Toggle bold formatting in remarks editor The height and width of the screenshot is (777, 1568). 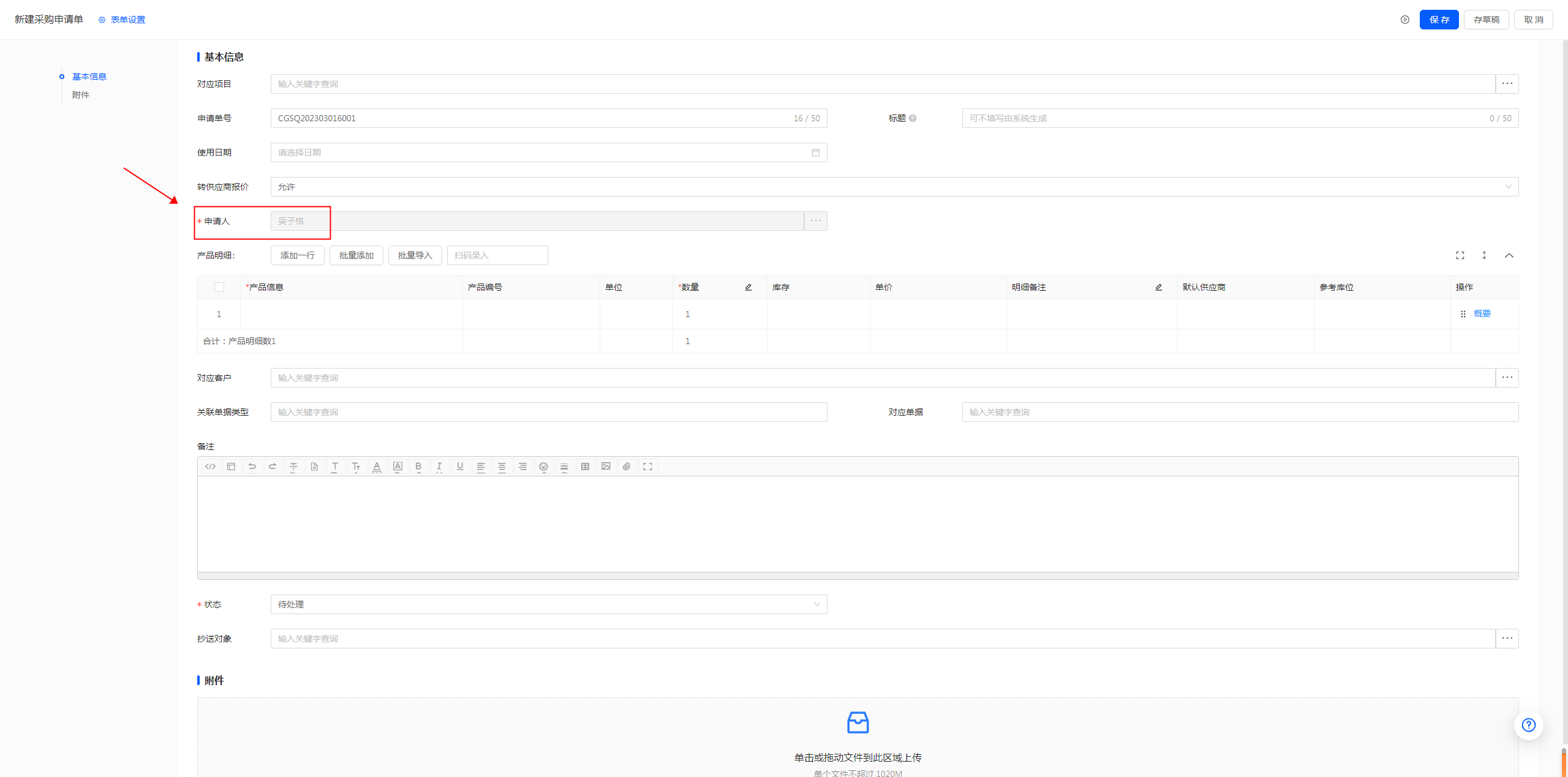418,467
